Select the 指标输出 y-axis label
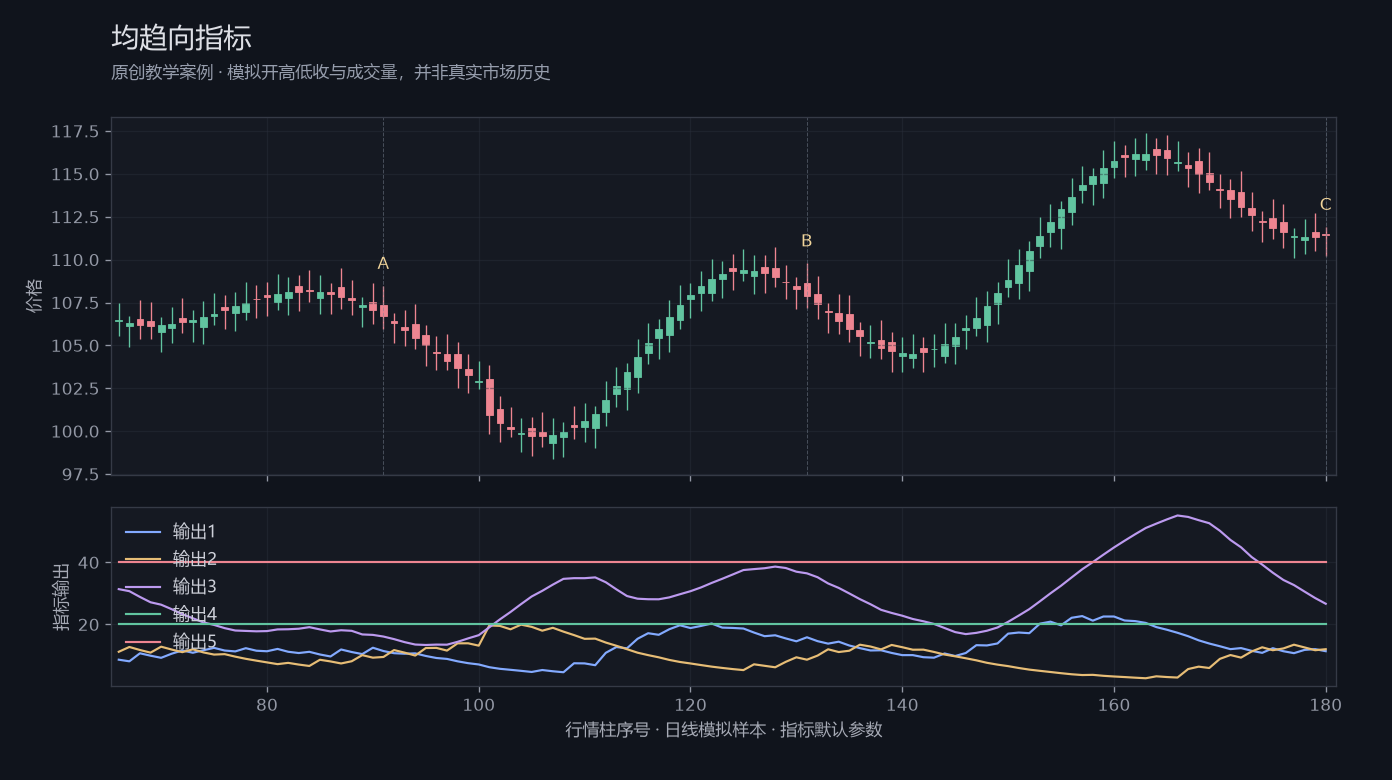The height and width of the screenshot is (780, 1392). point(61,596)
